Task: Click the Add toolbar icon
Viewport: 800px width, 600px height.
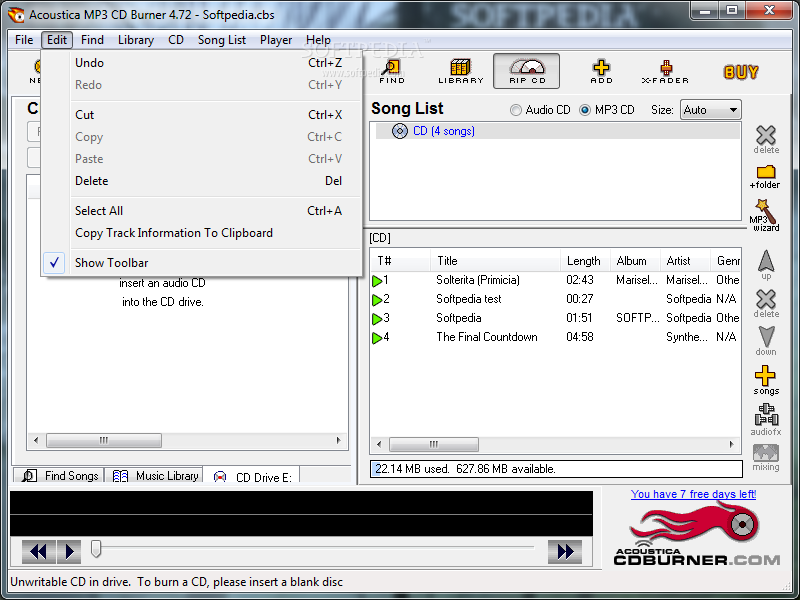Action: tap(601, 71)
